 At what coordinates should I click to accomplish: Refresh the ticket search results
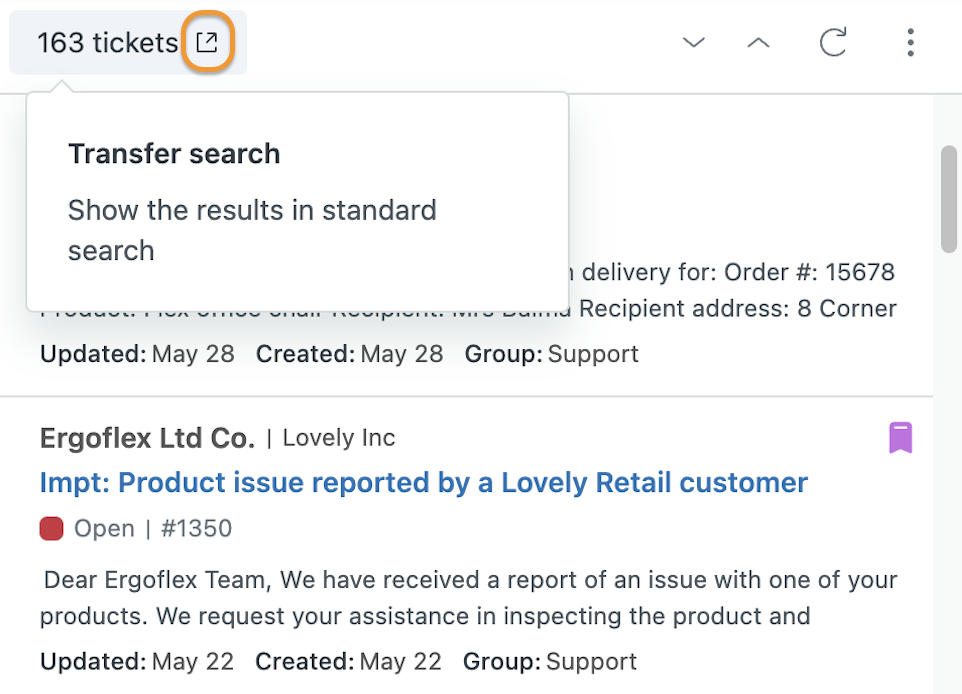(x=833, y=42)
